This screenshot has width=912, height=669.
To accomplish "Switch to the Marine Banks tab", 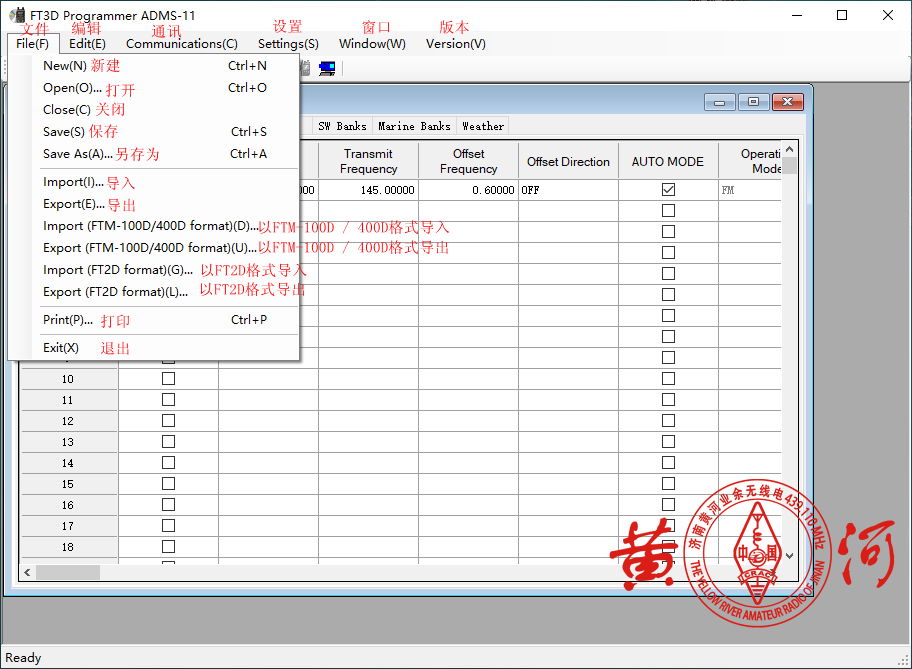I will 414,126.
